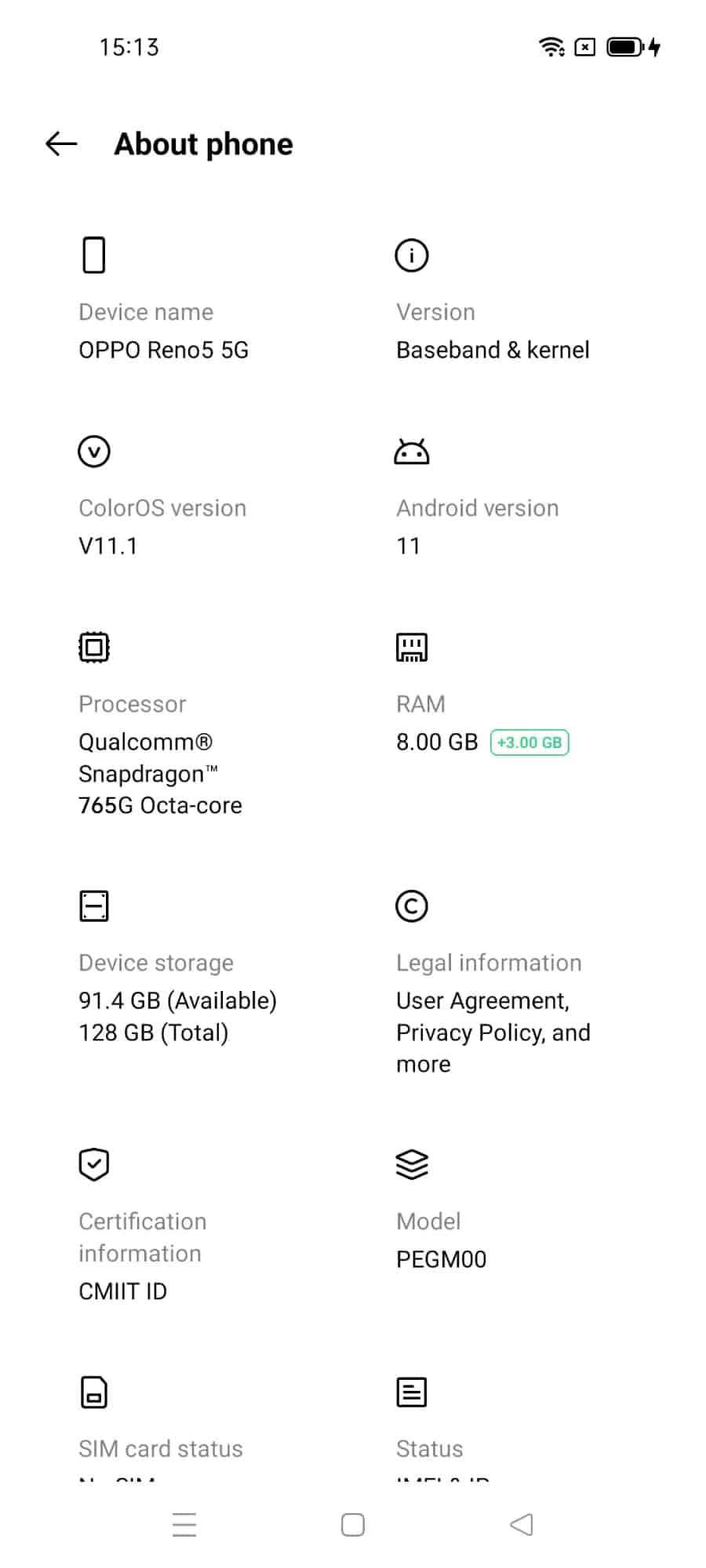This screenshot has height=1568, width=706.
Task: Tap the phone icon above Device name
Action: click(94, 255)
